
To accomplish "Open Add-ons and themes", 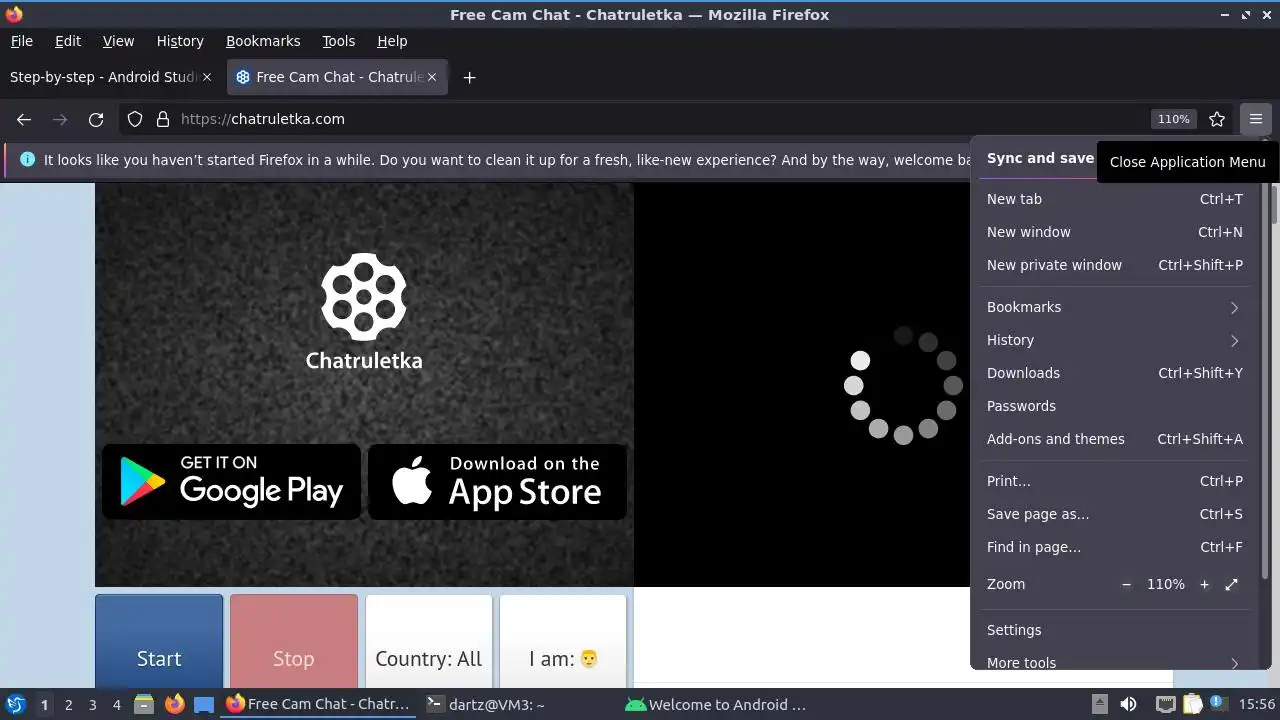I will coord(1114,439).
